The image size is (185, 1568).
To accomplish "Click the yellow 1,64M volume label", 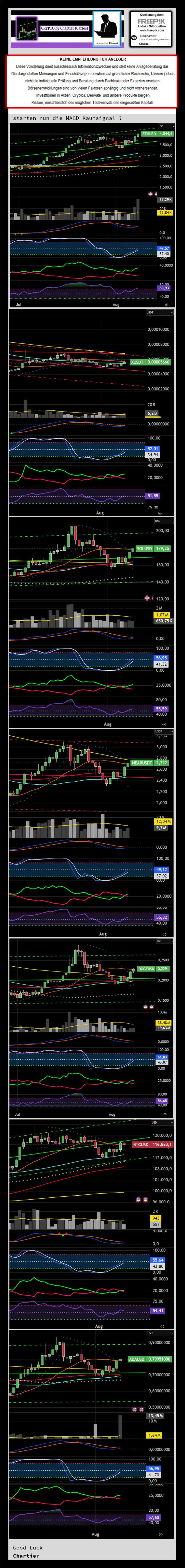I will tap(154, 1435).
